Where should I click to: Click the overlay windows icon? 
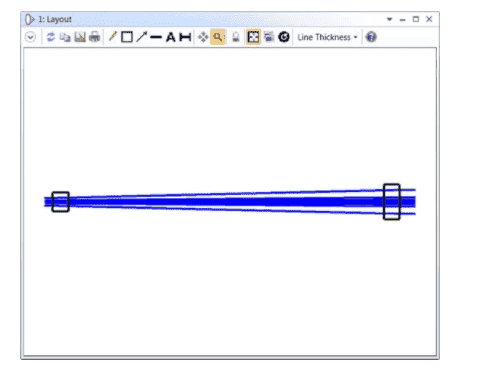[269, 37]
